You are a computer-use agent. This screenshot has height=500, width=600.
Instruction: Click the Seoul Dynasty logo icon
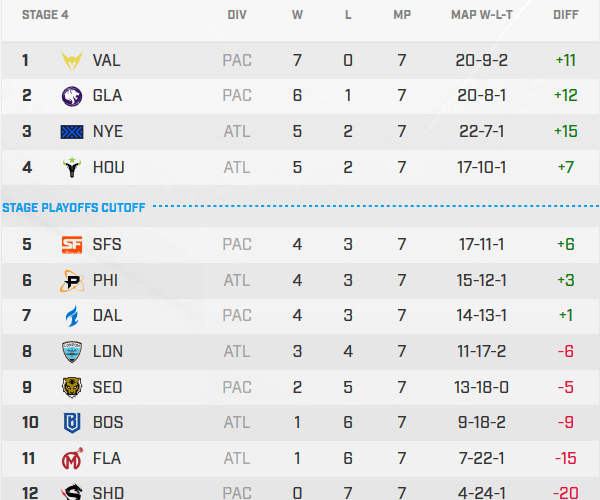click(73, 387)
